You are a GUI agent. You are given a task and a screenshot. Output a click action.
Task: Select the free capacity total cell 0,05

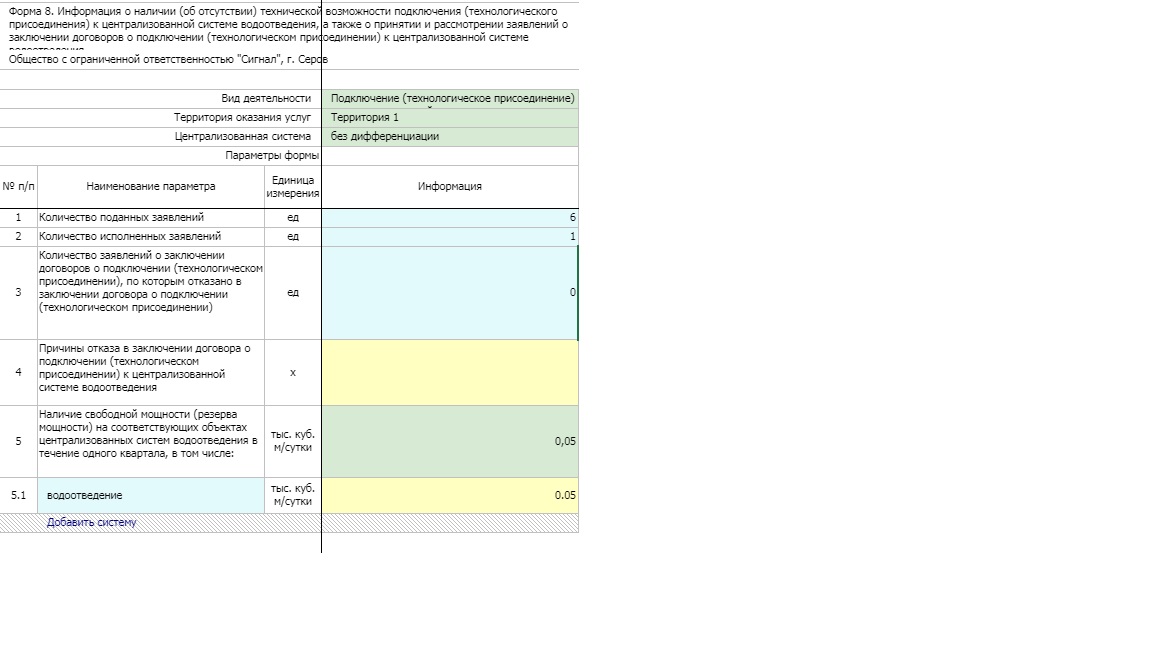[450, 442]
